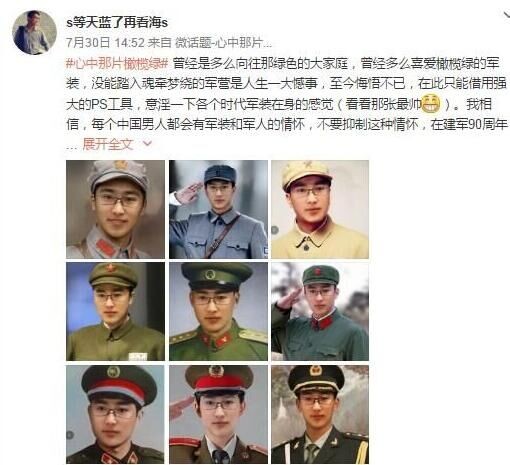Open the 7月30日 14:52 timestamp

[105, 43]
